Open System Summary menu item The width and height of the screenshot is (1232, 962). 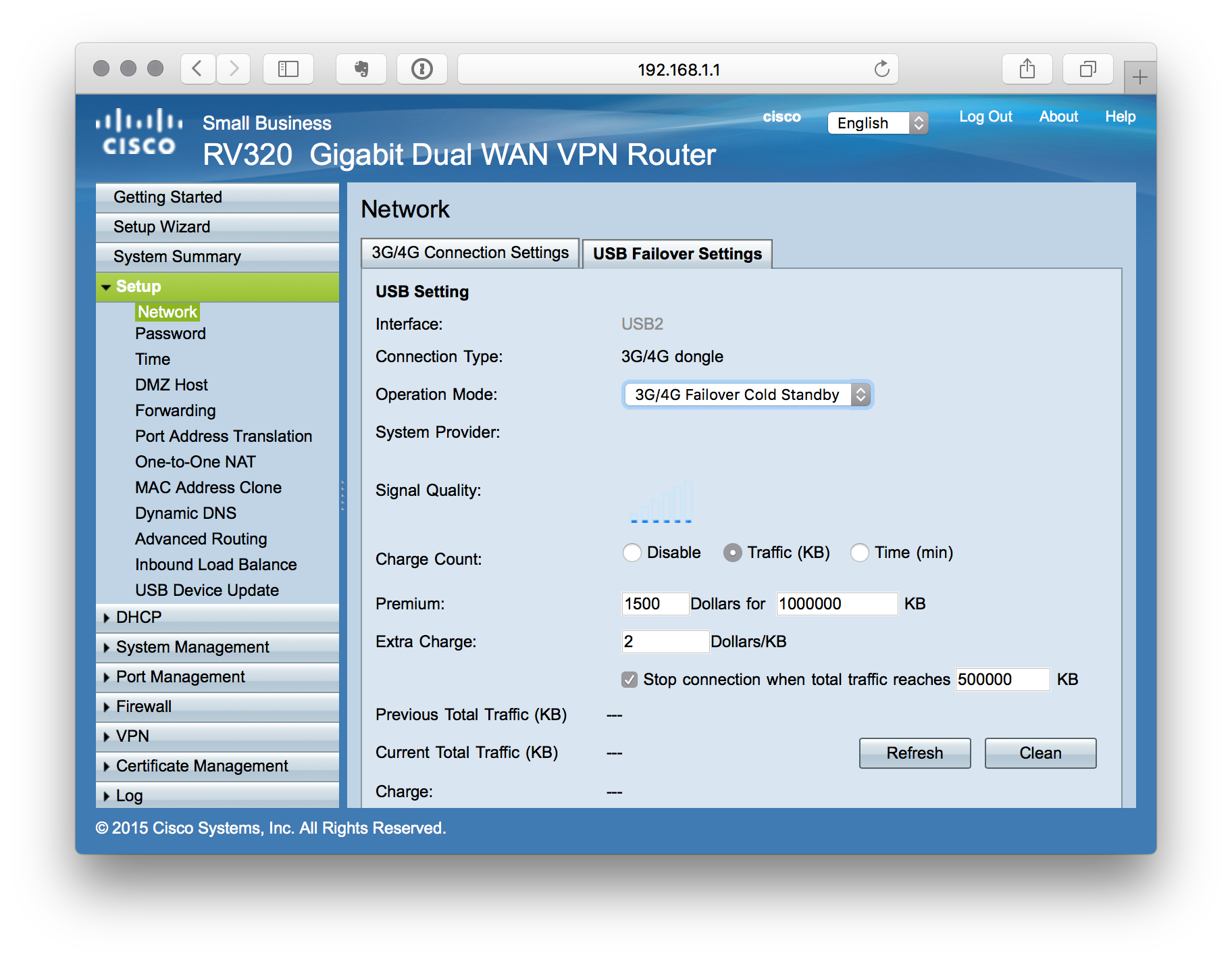(x=217, y=257)
